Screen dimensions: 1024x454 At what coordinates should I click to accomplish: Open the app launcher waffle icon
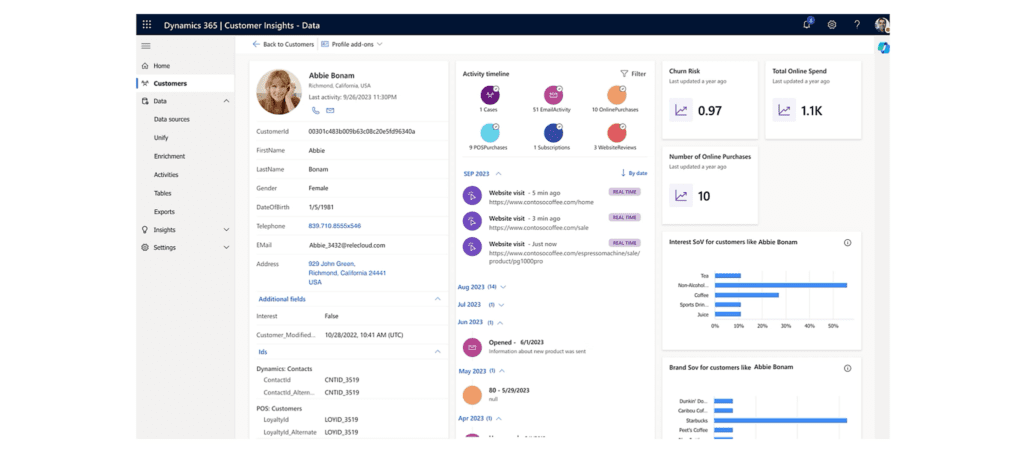point(147,25)
